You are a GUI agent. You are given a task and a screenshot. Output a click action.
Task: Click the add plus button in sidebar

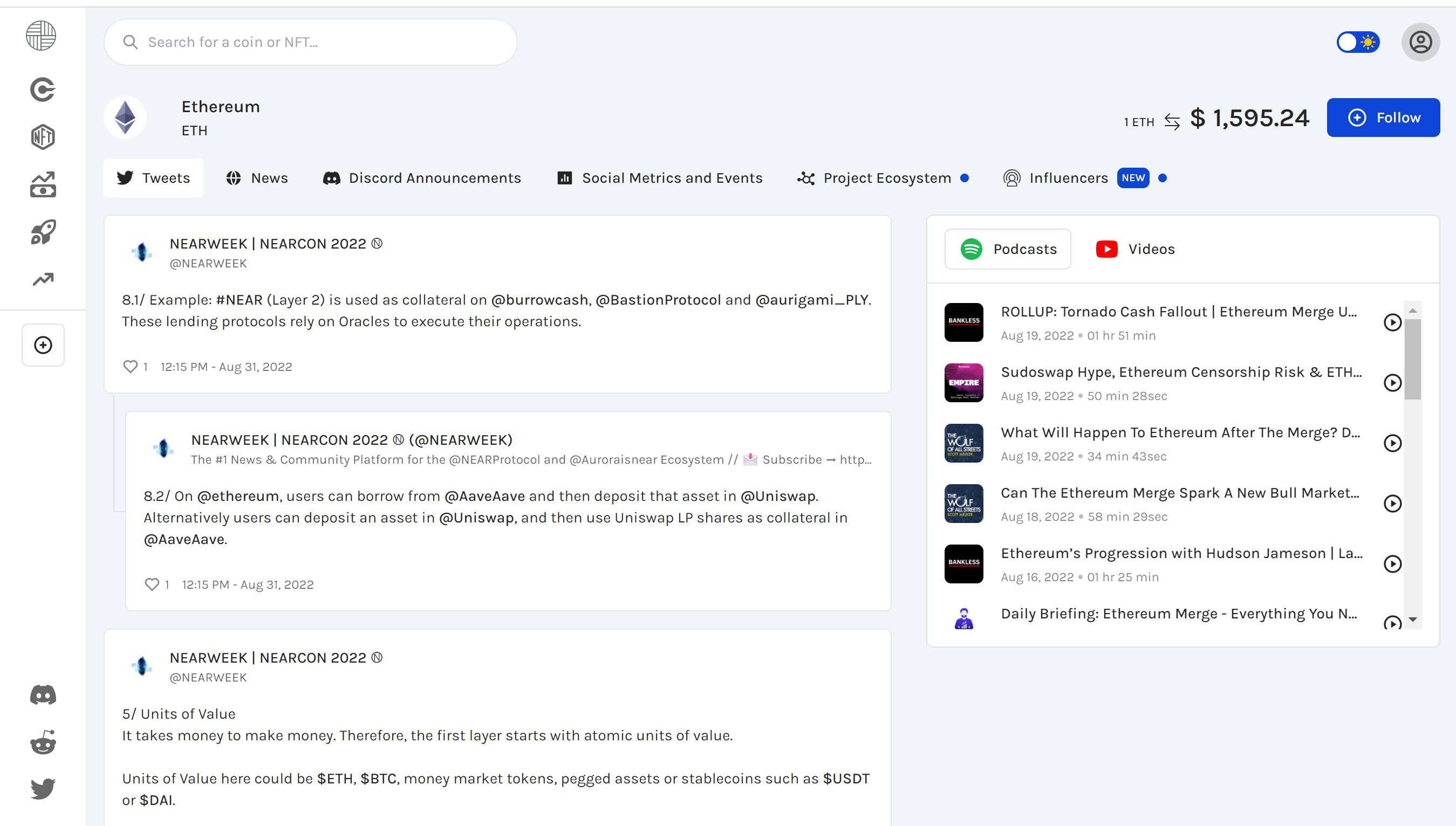pos(43,345)
